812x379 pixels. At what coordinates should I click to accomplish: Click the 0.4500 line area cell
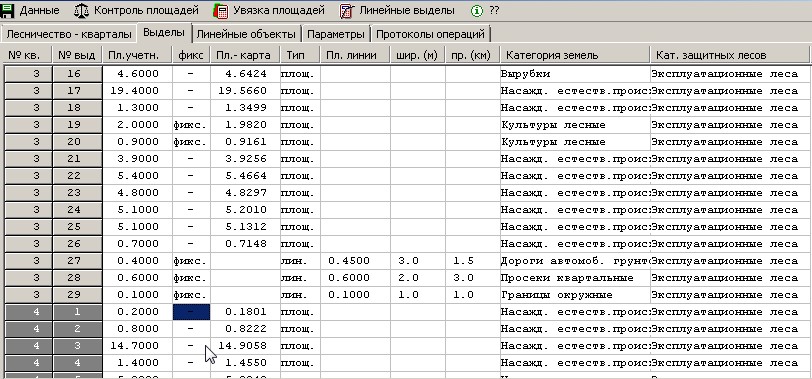355,260
